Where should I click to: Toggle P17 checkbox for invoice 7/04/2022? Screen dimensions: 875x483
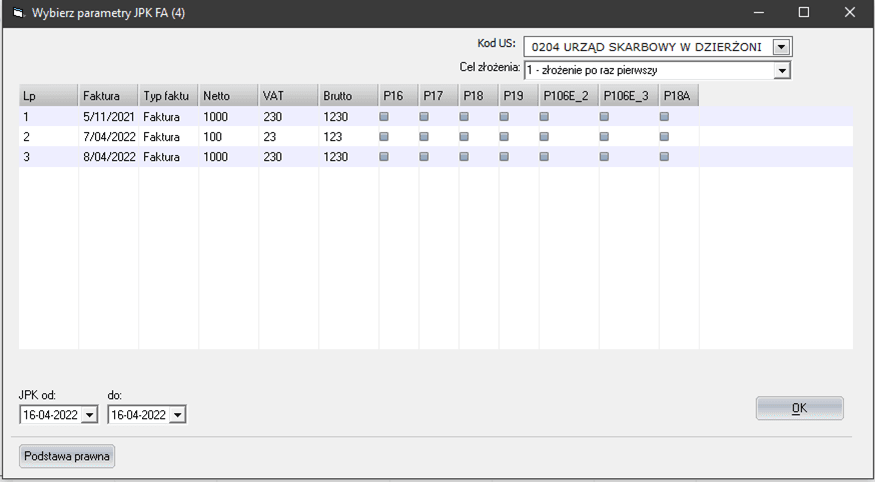pos(424,137)
